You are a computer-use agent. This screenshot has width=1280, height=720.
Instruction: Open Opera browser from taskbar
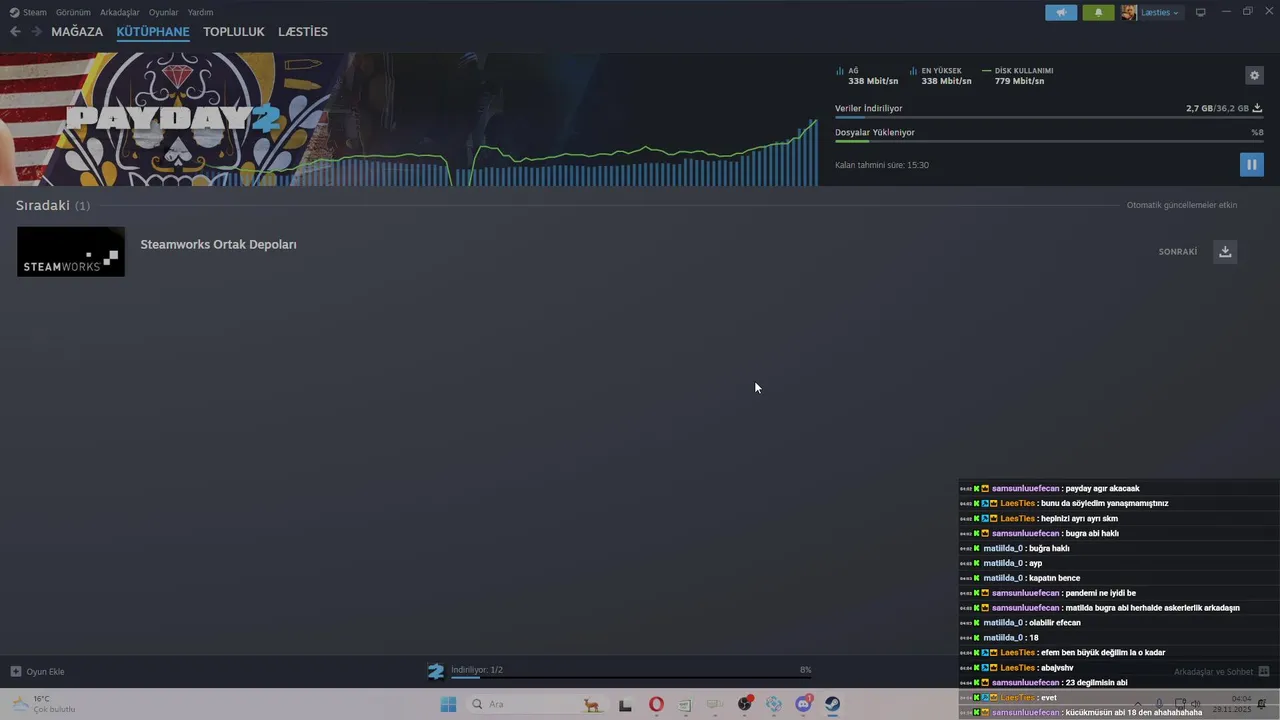pyautogui.click(x=656, y=704)
